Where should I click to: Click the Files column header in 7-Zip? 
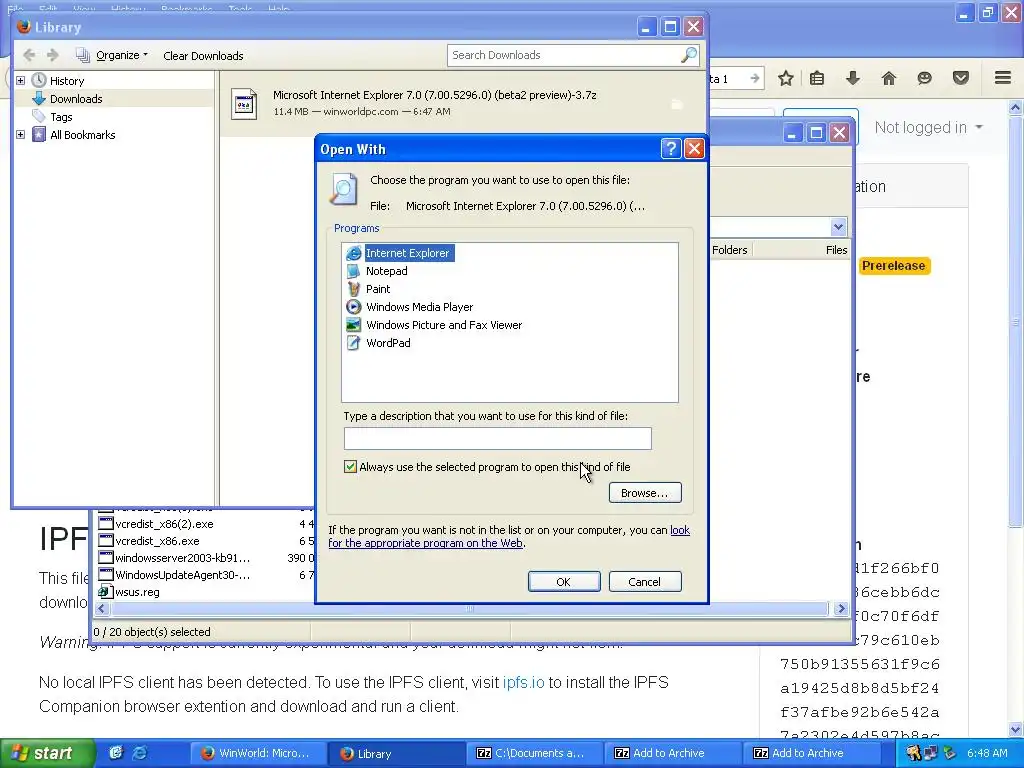point(836,249)
